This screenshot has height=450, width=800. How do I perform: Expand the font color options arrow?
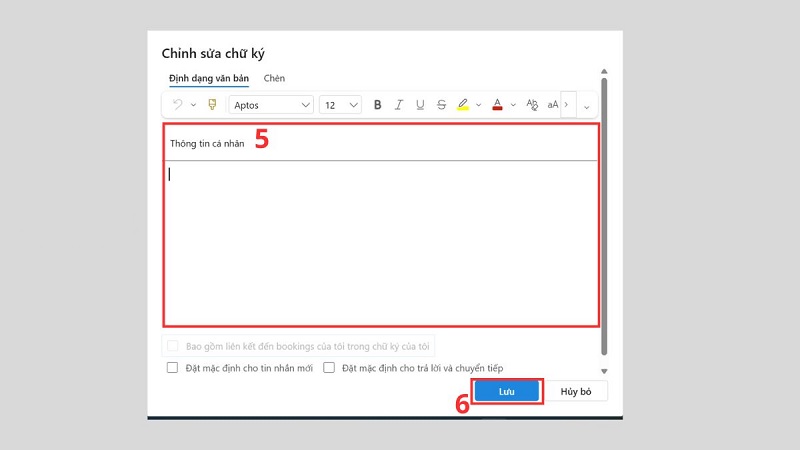pyautogui.click(x=513, y=105)
